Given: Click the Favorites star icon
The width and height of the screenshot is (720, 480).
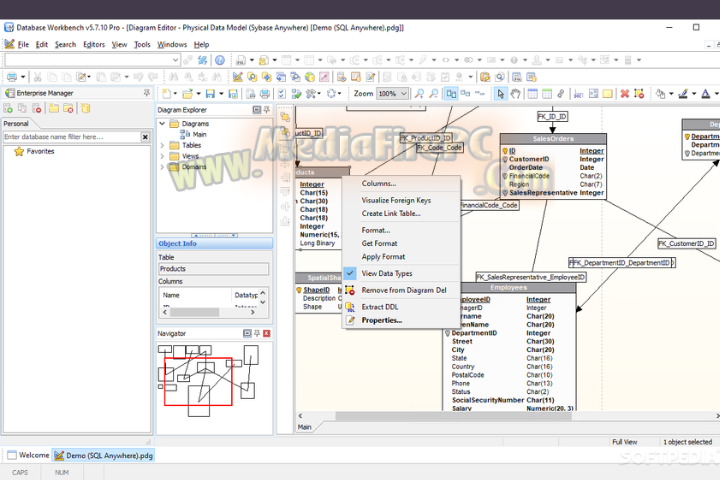Looking at the screenshot, I should tap(19, 151).
